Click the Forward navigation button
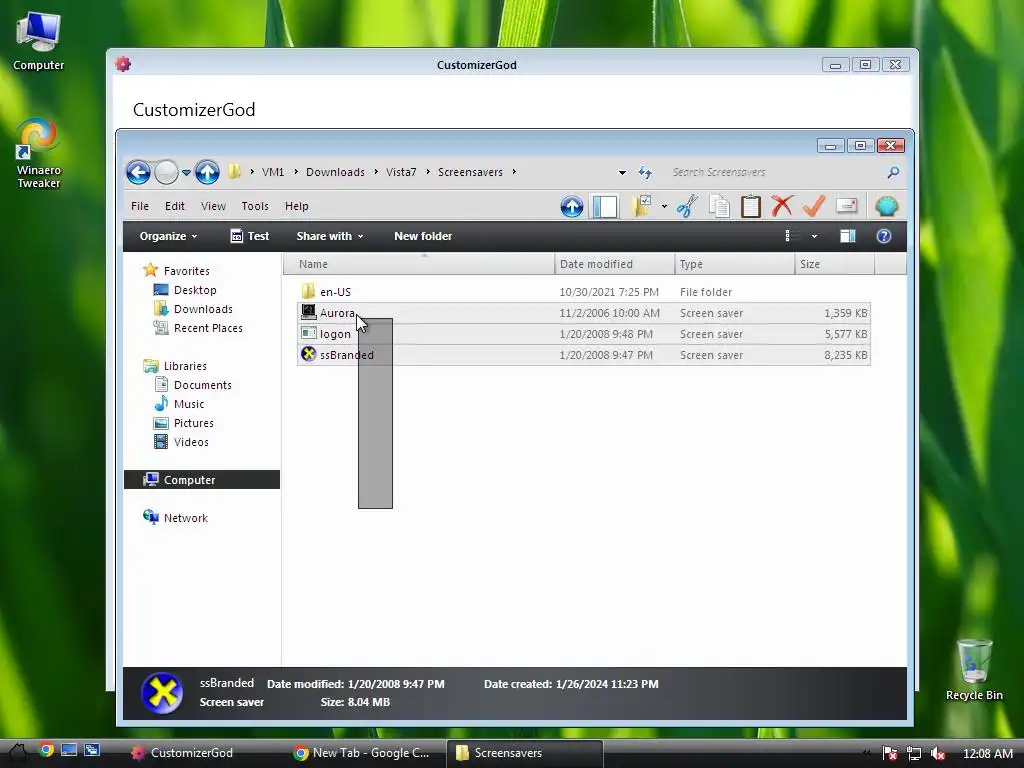 pos(167,172)
